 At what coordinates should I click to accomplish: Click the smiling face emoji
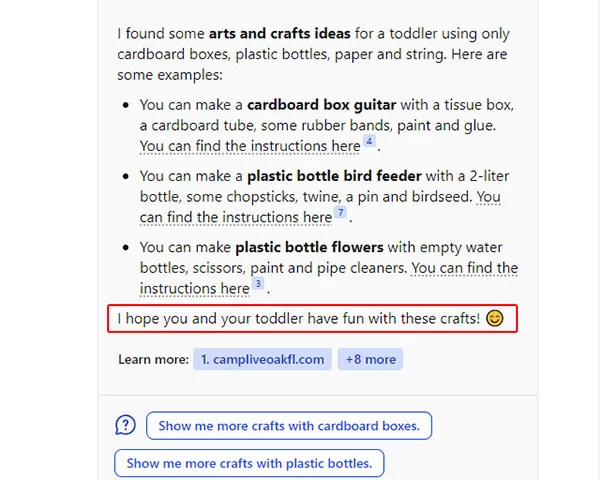point(494,318)
